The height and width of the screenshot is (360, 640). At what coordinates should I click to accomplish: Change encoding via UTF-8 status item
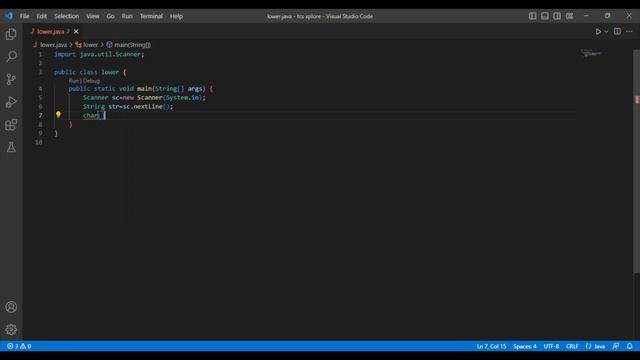pyautogui.click(x=551, y=346)
